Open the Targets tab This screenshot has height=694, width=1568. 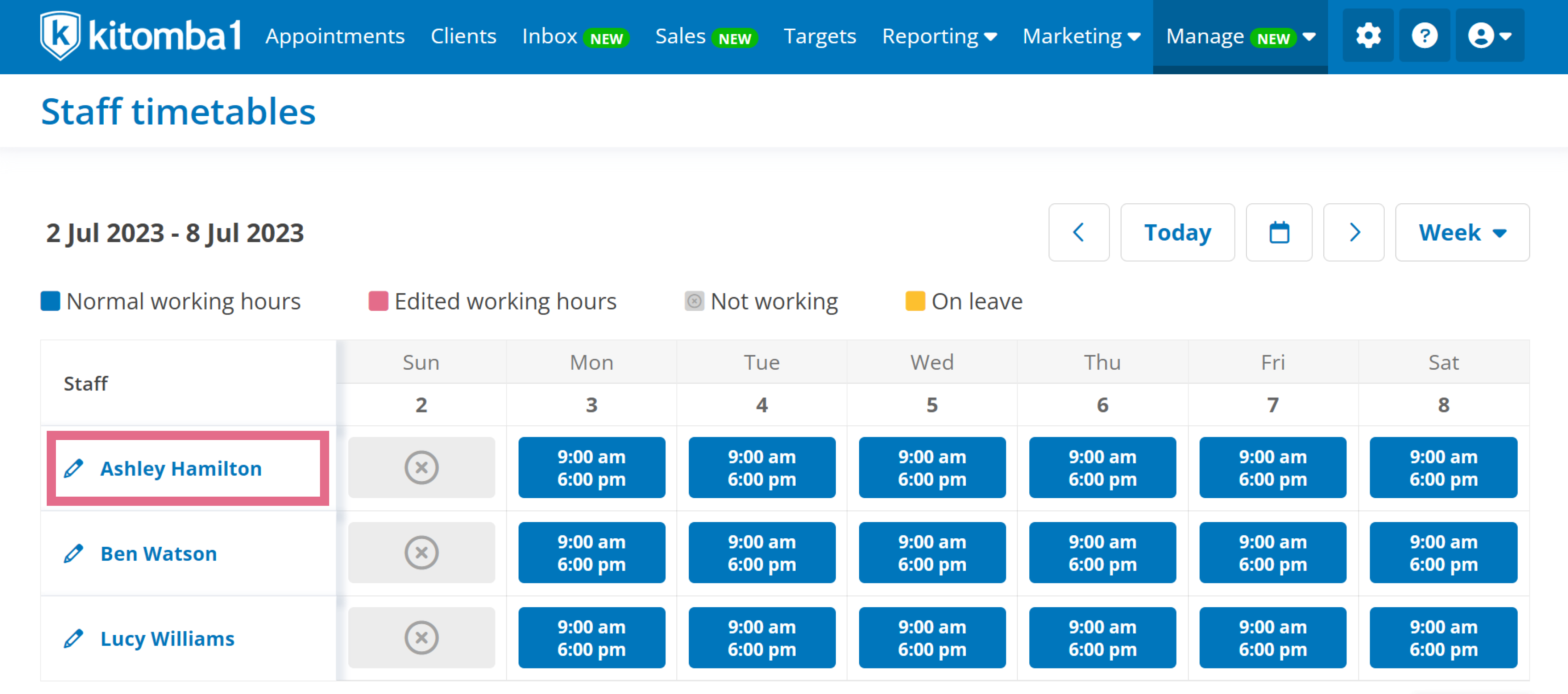coord(819,36)
